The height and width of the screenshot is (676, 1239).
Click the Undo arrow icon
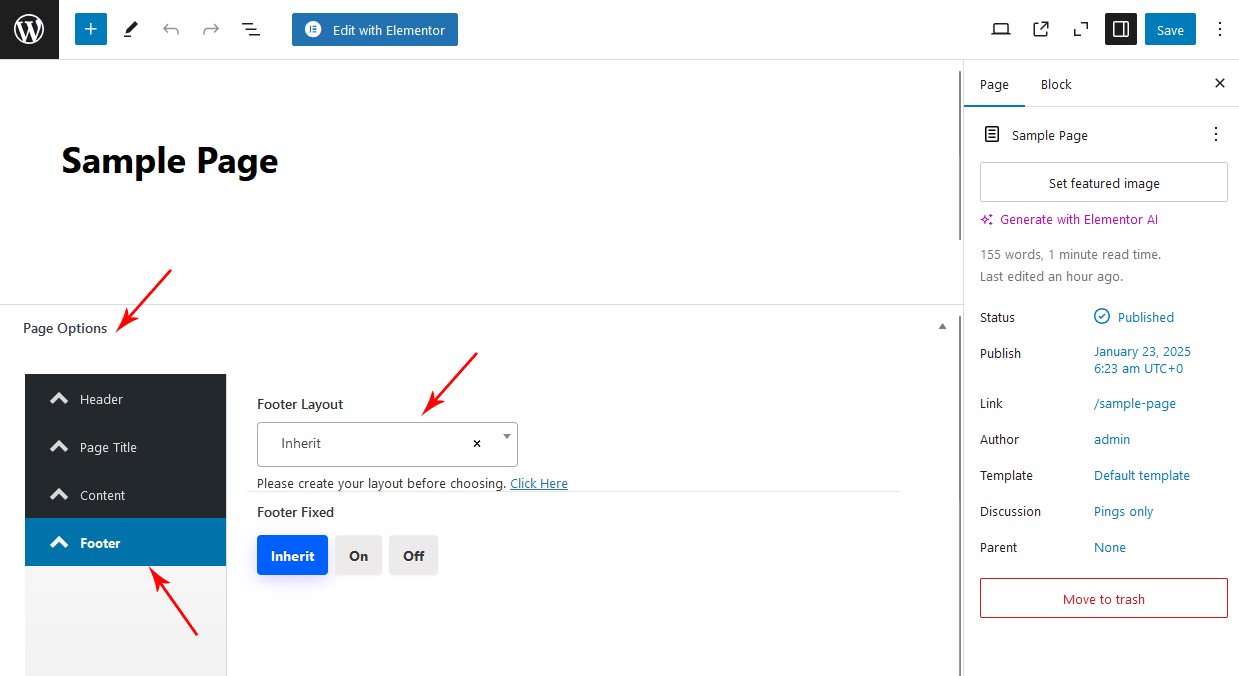click(x=171, y=29)
